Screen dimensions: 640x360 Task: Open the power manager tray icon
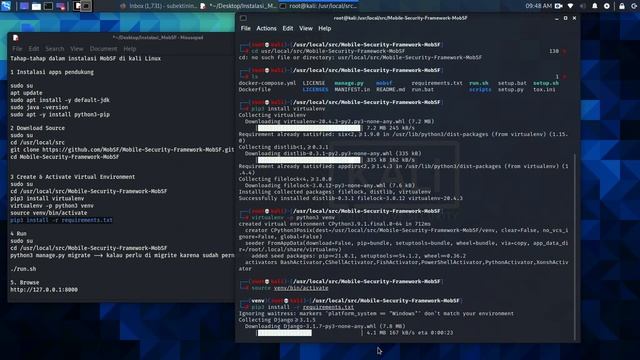(607, 6)
